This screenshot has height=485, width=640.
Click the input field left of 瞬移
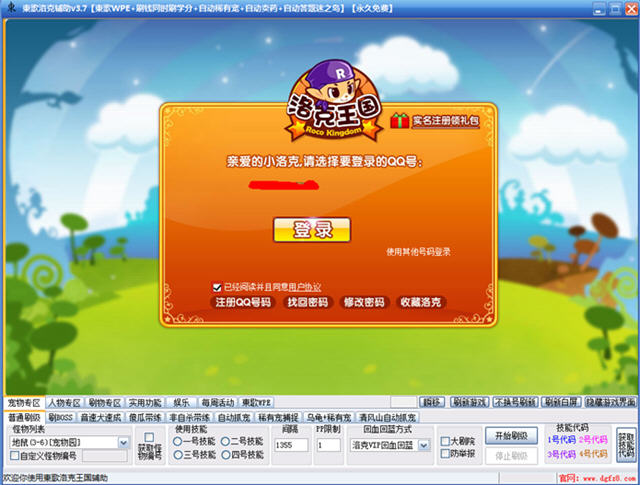[403, 402]
